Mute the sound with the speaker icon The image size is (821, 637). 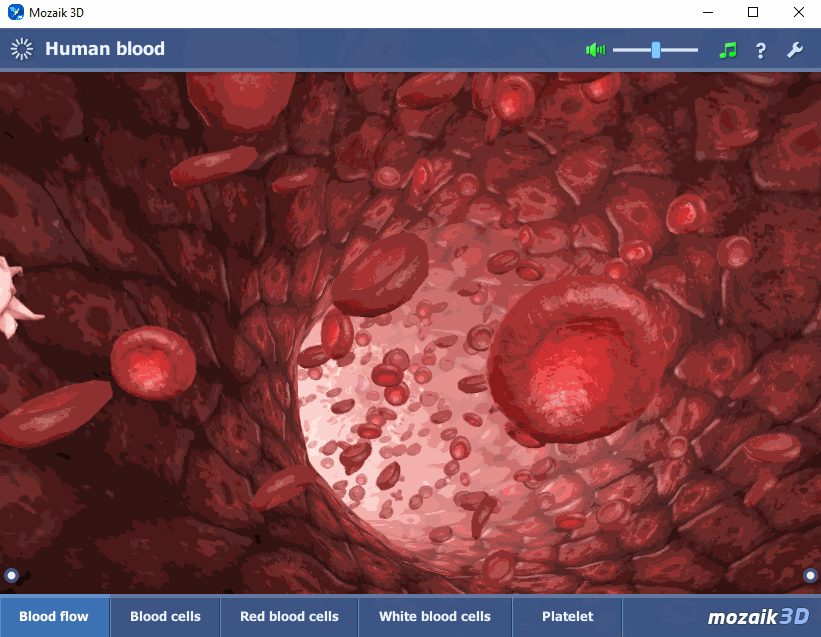pyautogui.click(x=596, y=50)
